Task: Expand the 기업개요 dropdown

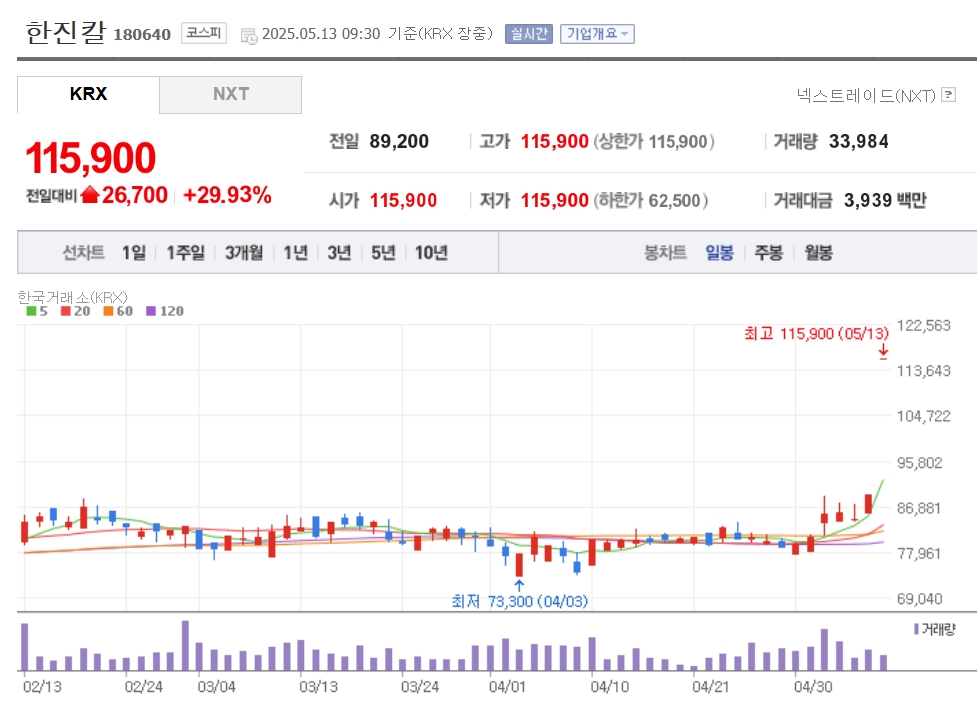Action: pyautogui.click(x=597, y=34)
